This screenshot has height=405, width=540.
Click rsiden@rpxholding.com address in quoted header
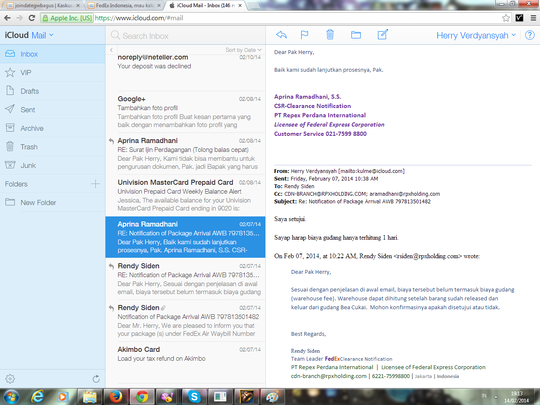click(427, 256)
